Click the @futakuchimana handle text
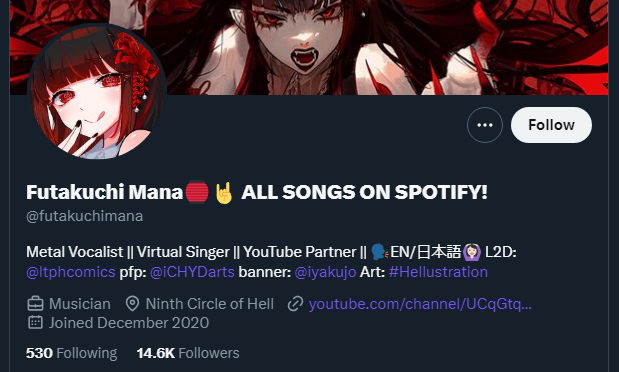Screen dimensions: 619x372 pos(84,216)
